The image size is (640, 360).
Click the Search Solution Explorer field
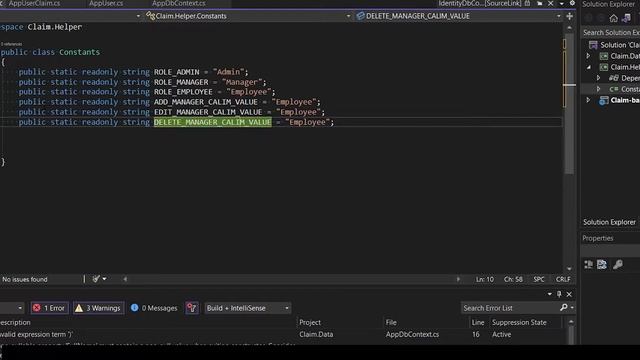[611, 33]
